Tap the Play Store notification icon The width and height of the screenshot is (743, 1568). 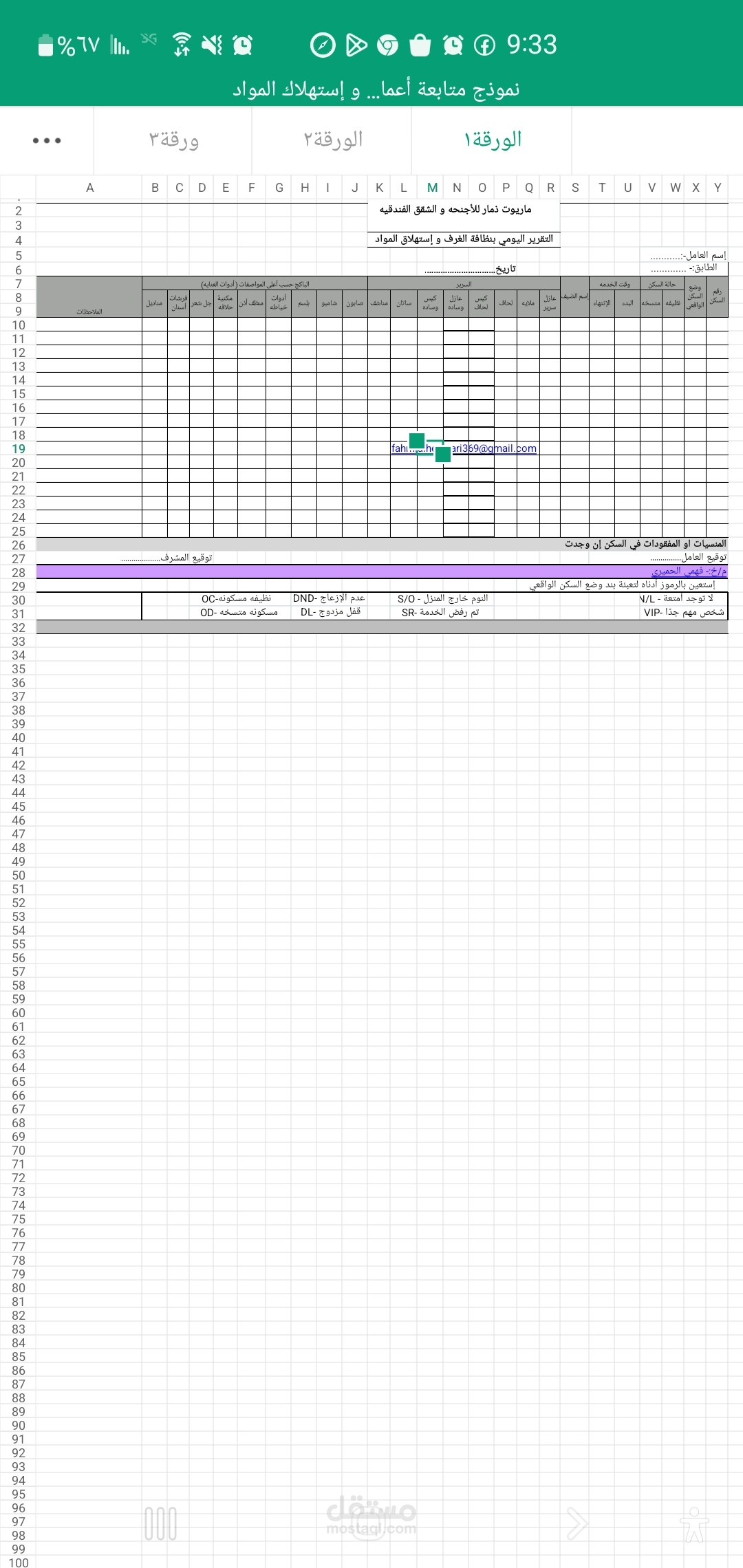click(356, 45)
